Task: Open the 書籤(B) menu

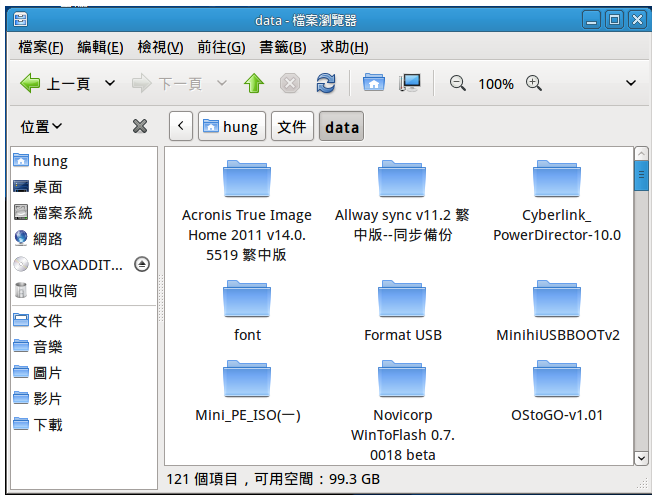Action: click(x=282, y=47)
